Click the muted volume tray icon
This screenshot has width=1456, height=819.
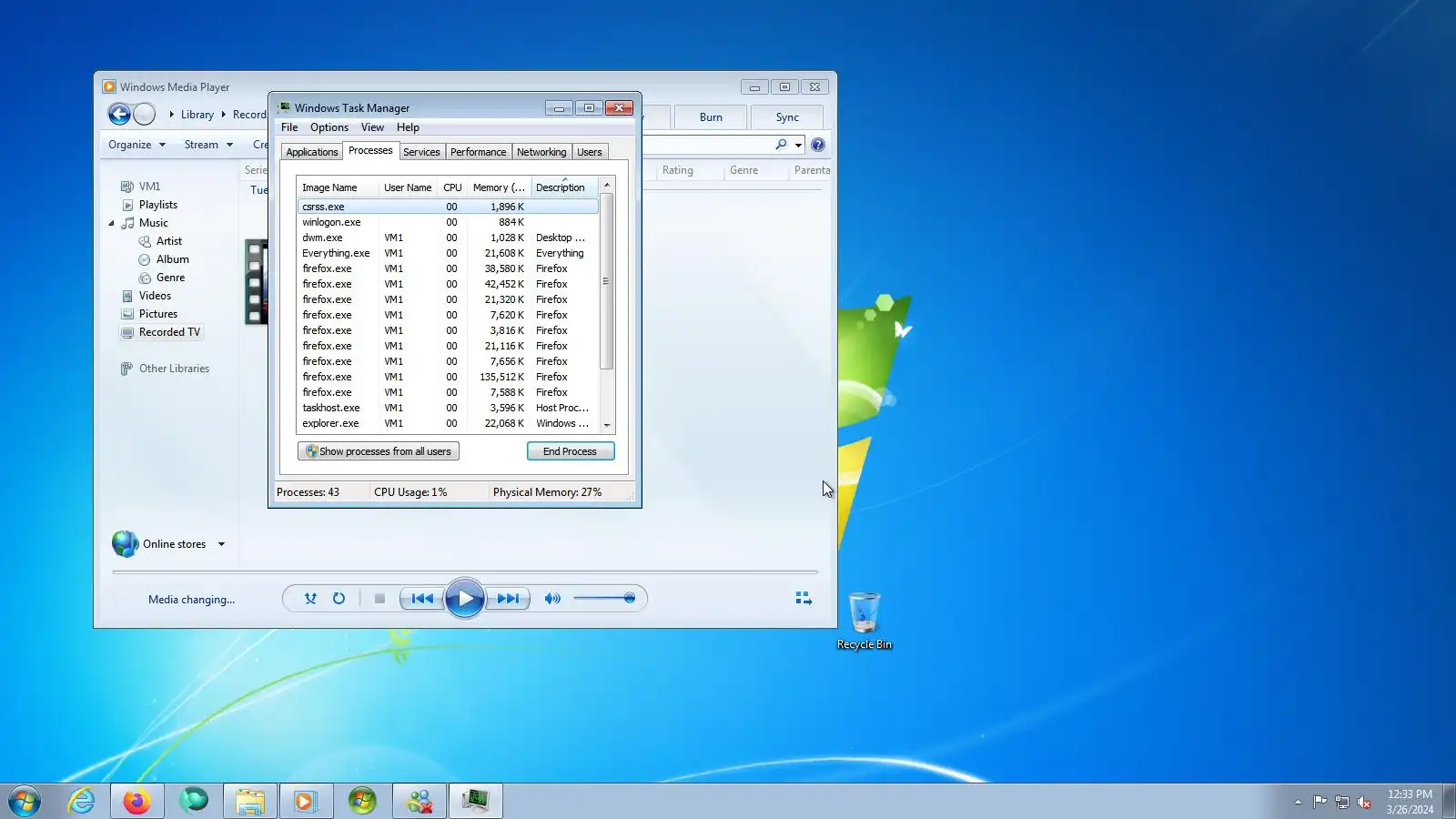point(1364,802)
